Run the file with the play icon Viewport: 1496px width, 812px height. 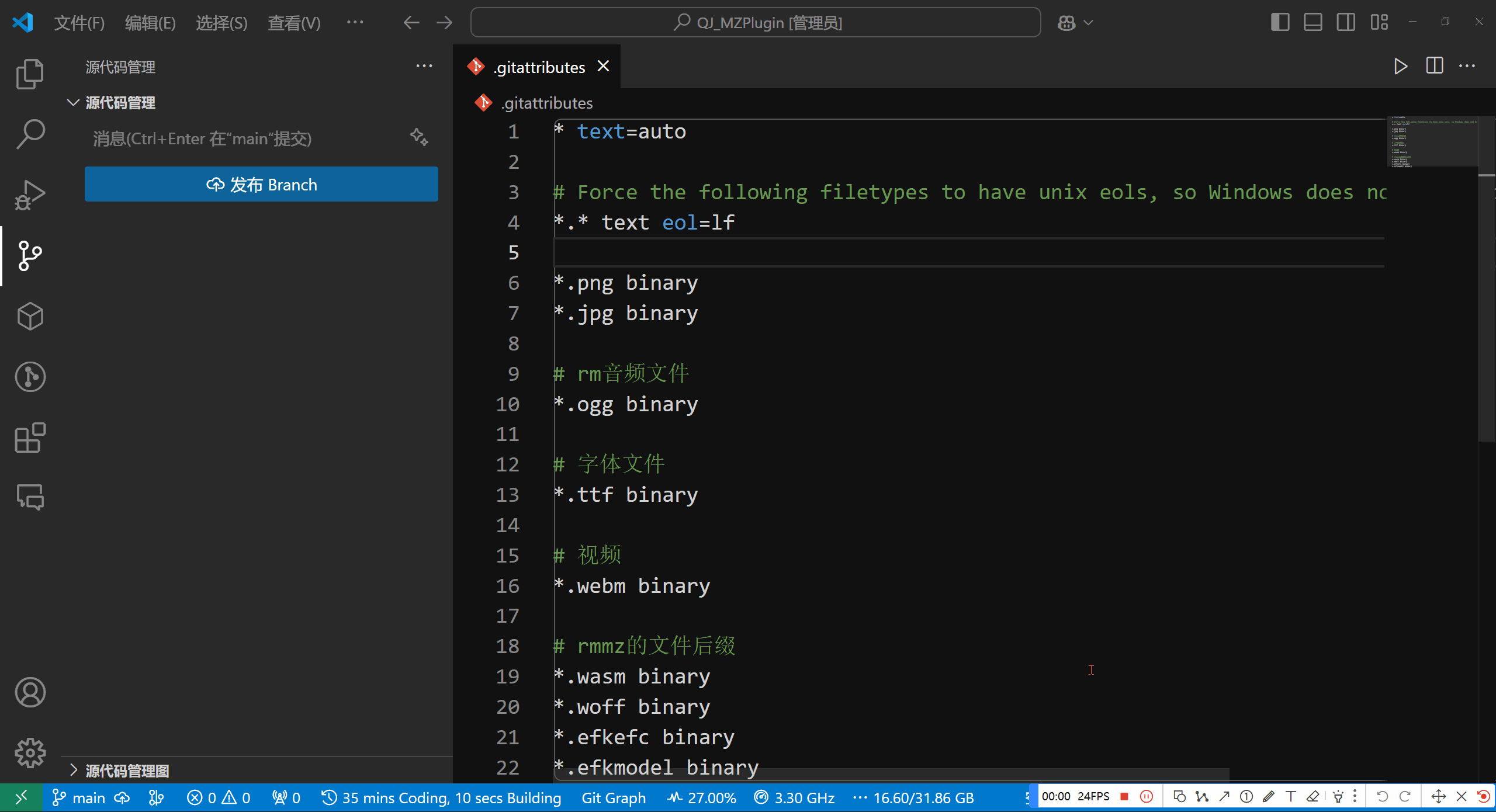click(x=1400, y=67)
